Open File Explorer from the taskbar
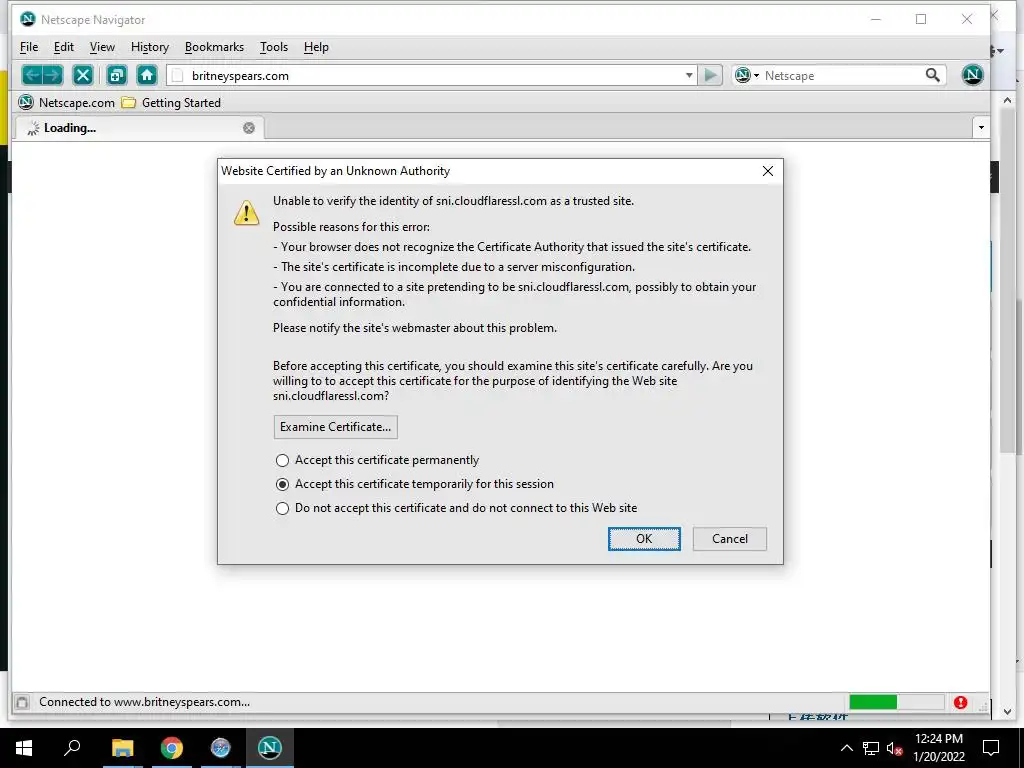 pyautogui.click(x=122, y=748)
